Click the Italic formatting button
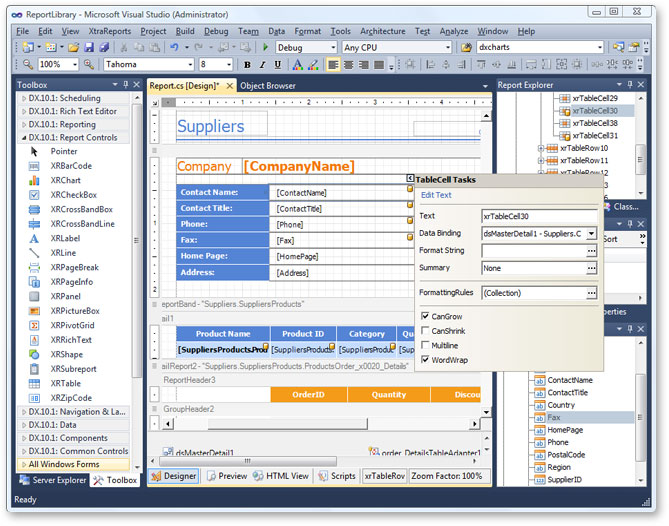The width and height of the screenshot is (669, 526). click(x=261, y=65)
